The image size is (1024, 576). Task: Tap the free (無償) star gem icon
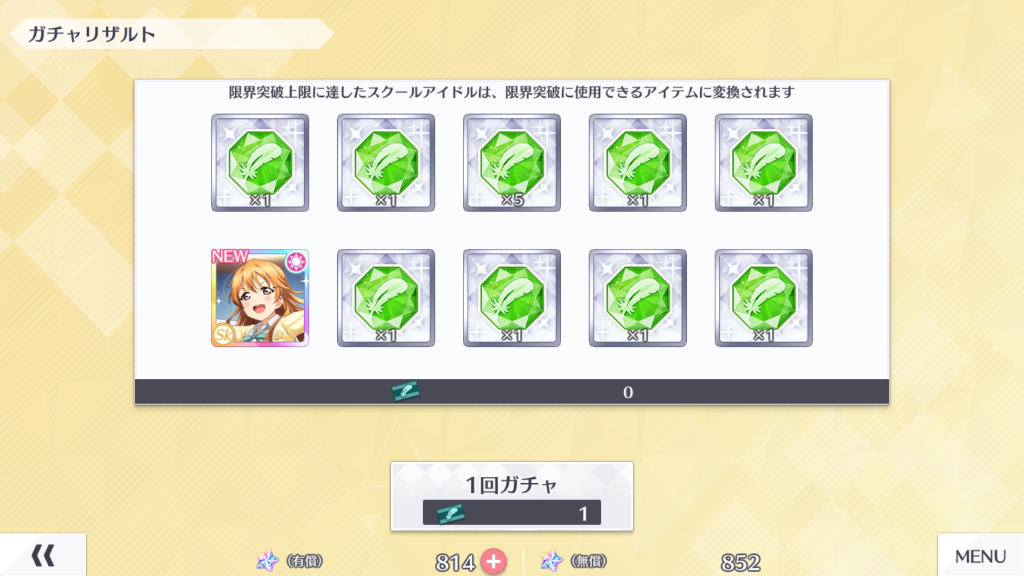click(551, 560)
